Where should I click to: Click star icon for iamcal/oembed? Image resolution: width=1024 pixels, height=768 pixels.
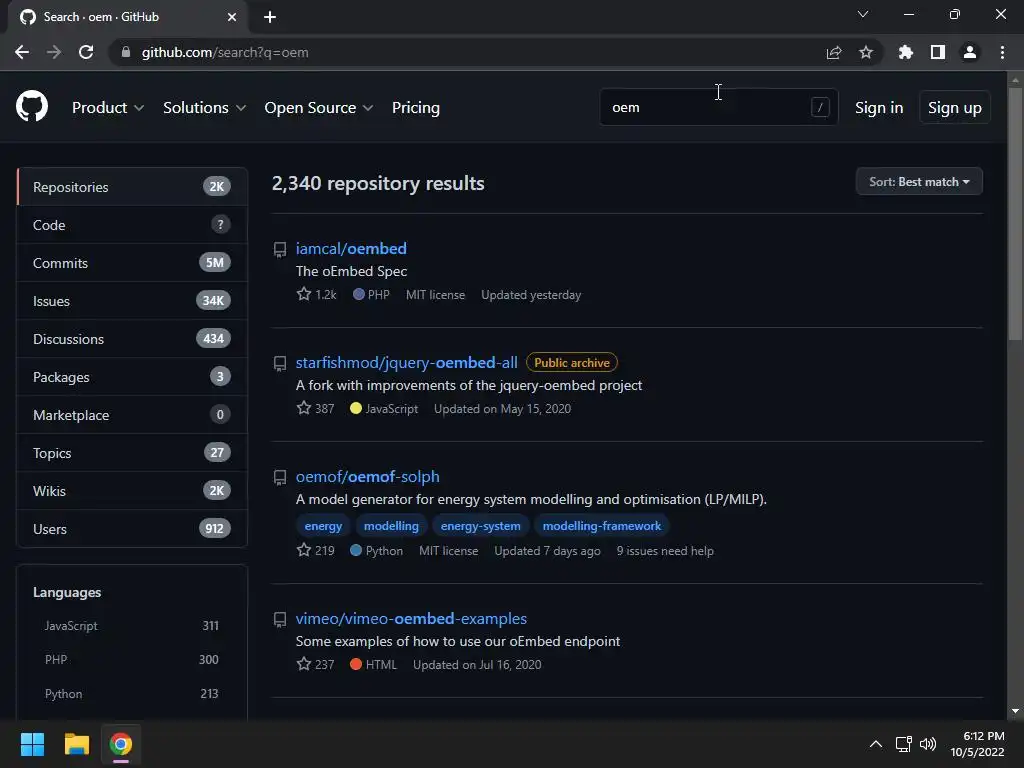(304, 294)
